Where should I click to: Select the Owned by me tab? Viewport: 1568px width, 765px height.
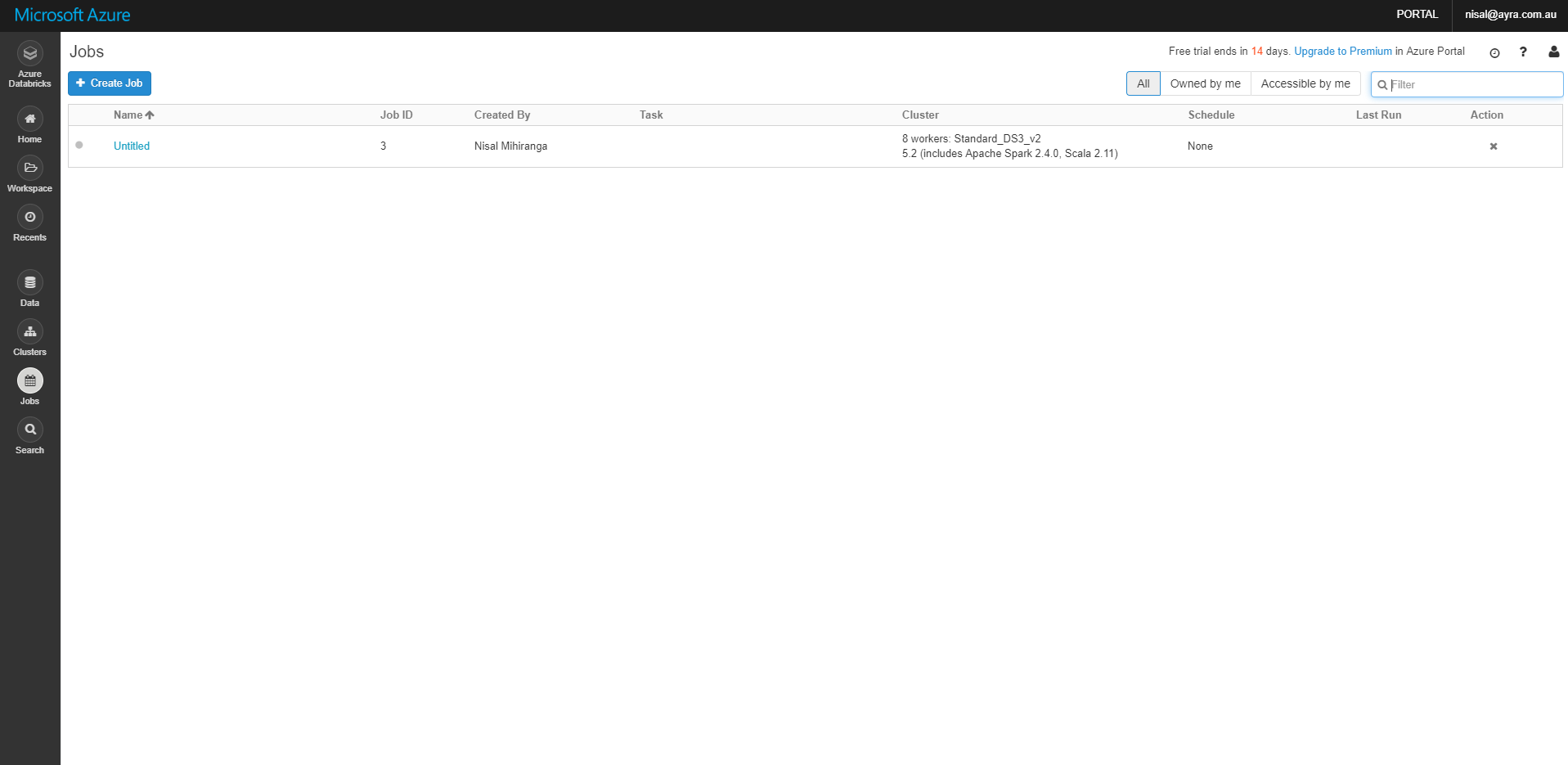[1206, 83]
